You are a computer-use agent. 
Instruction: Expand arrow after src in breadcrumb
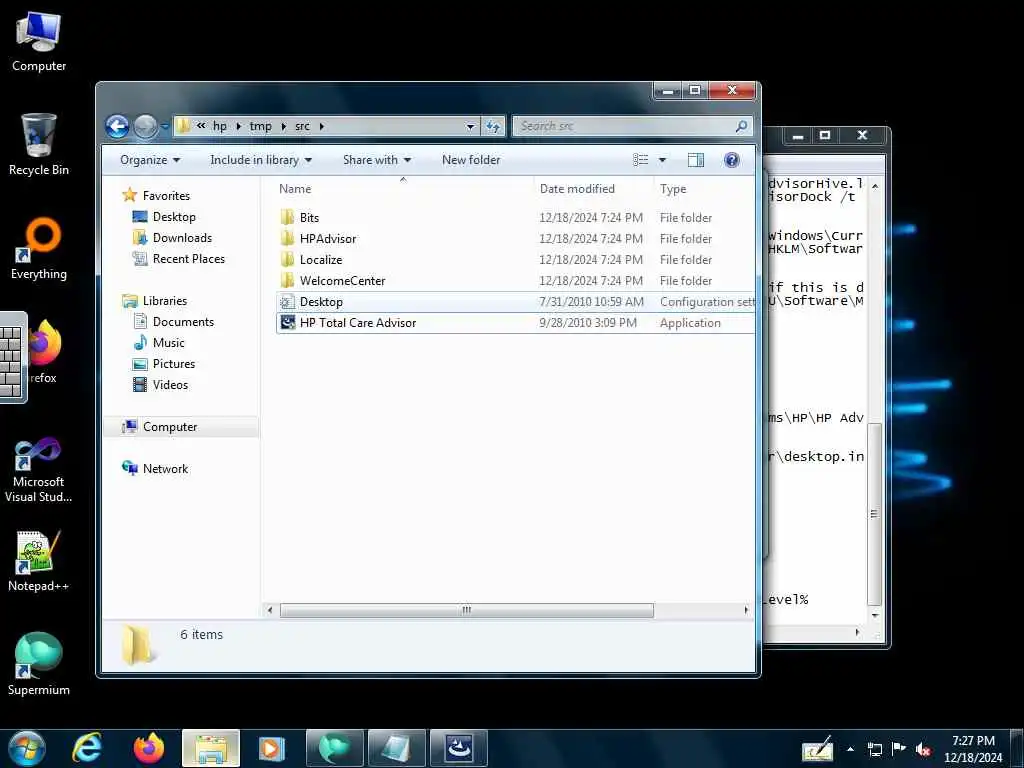coord(322,126)
